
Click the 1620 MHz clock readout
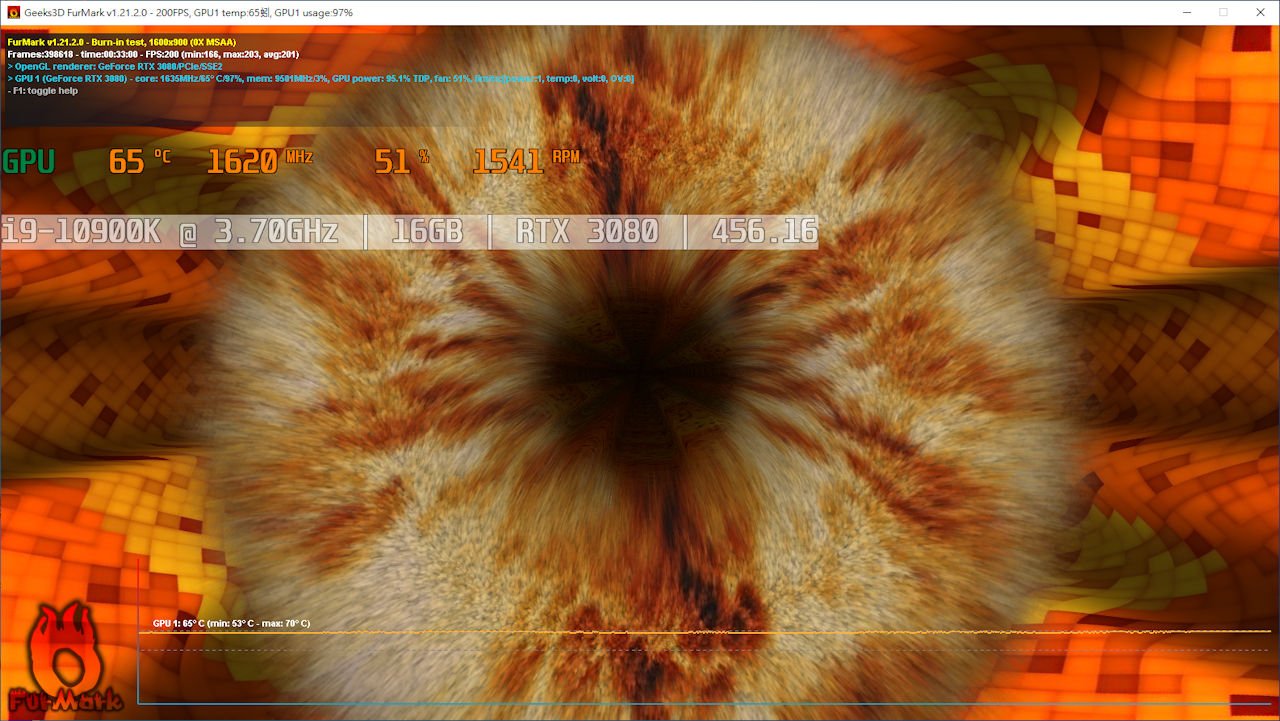(260, 161)
